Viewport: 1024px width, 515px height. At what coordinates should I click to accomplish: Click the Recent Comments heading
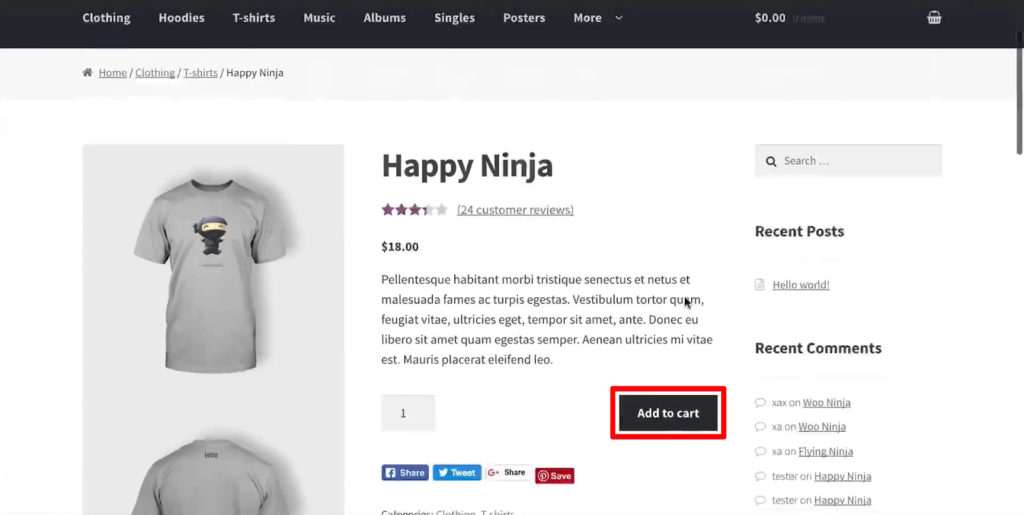pos(818,348)
